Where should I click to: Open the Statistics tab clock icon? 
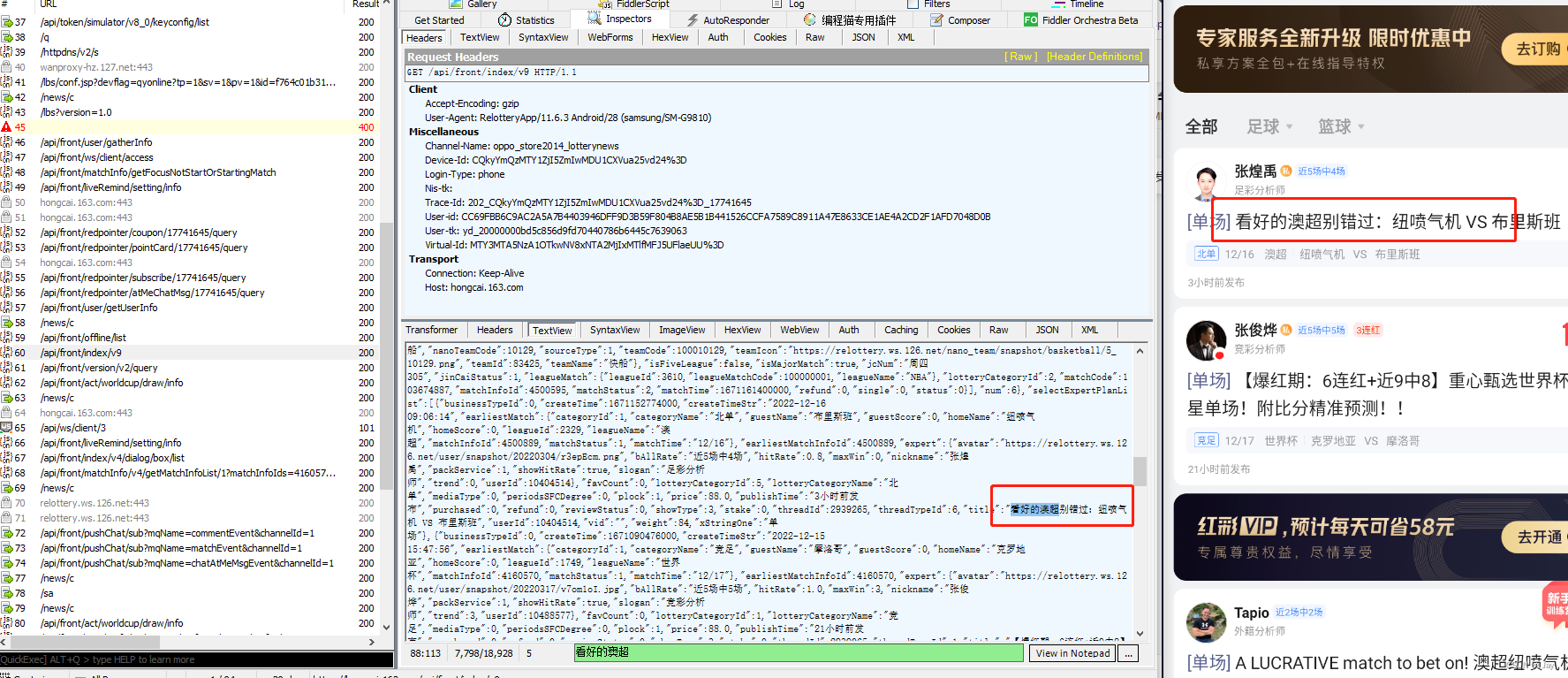(x=504, y=19)
